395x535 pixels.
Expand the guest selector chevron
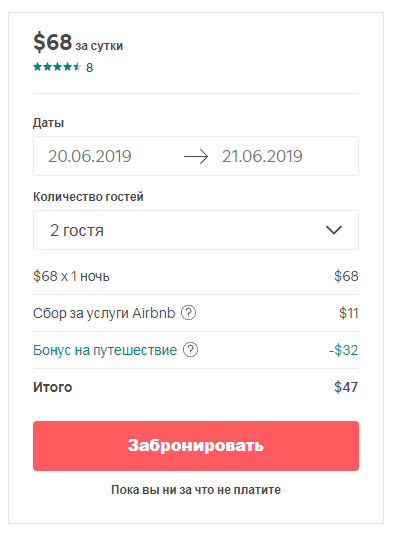point(334,230)
